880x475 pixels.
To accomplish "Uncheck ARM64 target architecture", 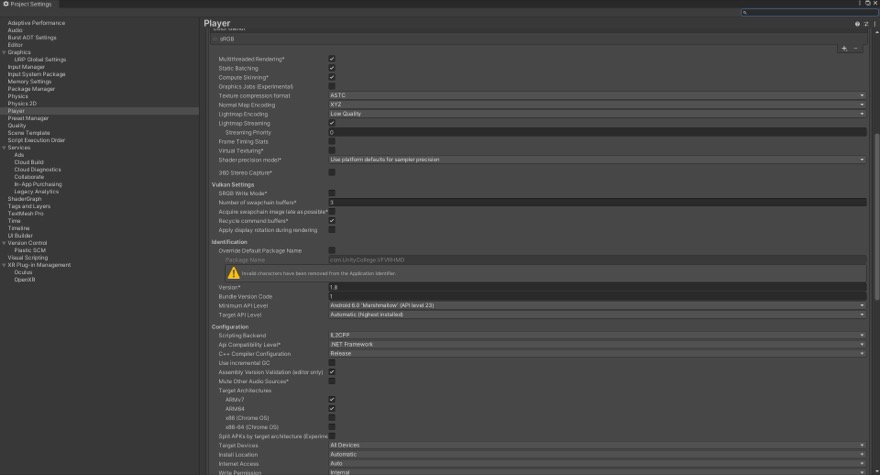I will (x=332, y=409).
